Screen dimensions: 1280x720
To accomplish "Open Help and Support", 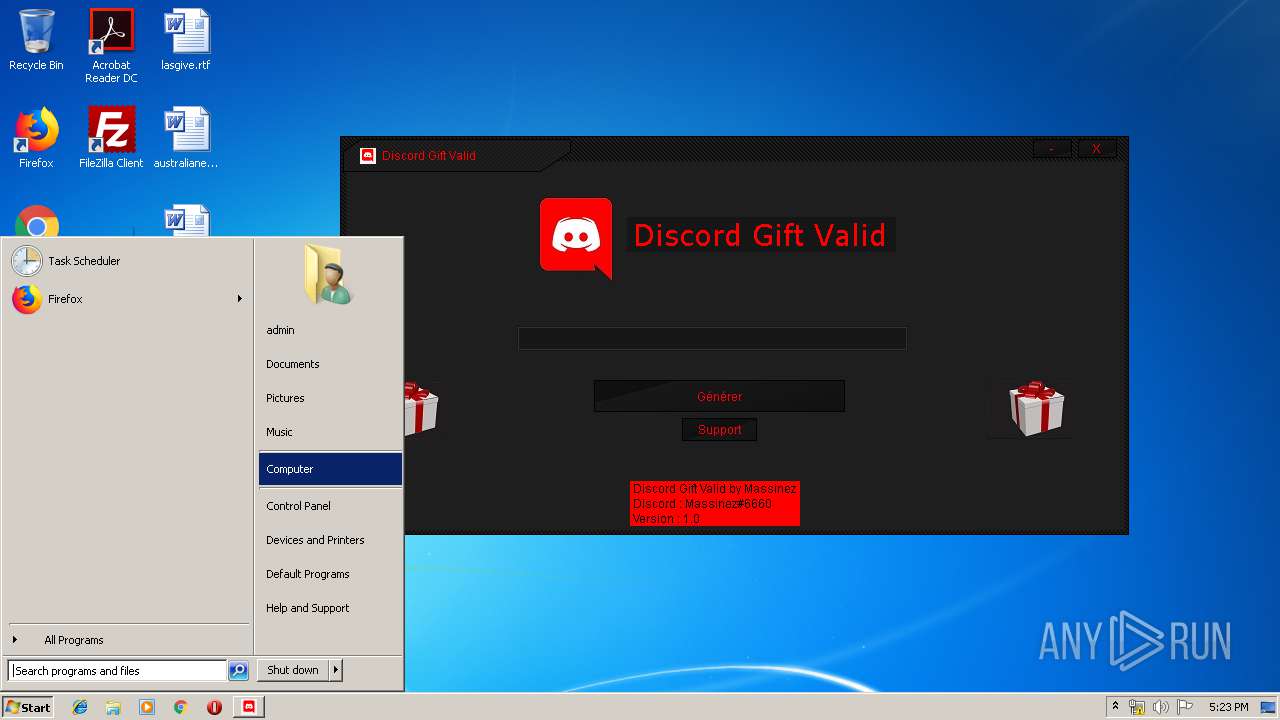I will (x=330, y=608).
